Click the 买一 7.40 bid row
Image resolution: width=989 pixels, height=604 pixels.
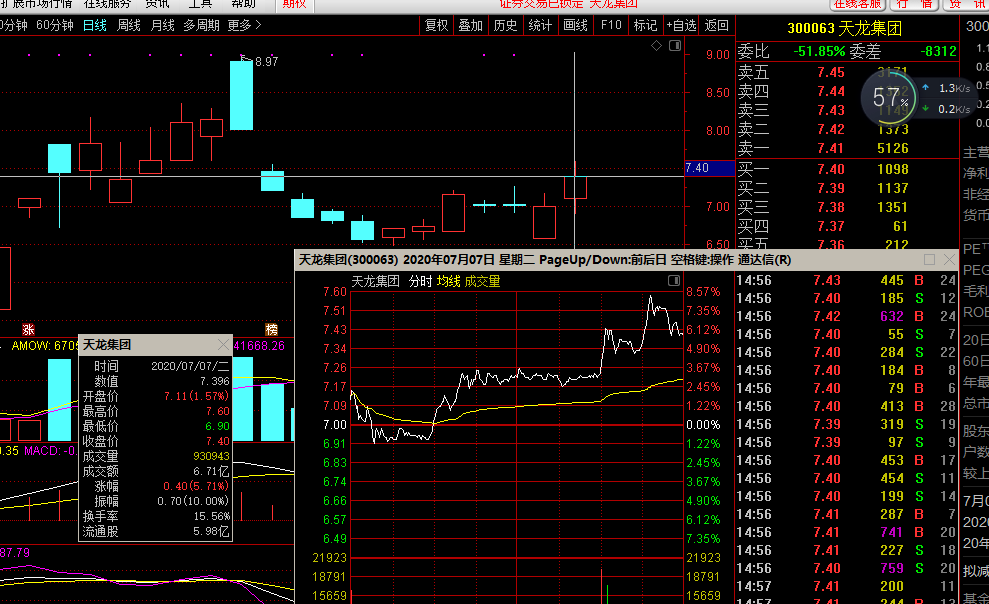pyautogui.click(x=847, y=169)
